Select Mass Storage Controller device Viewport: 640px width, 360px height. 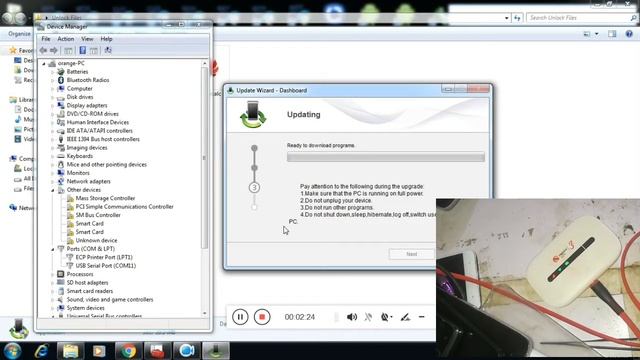pos(105,198)
